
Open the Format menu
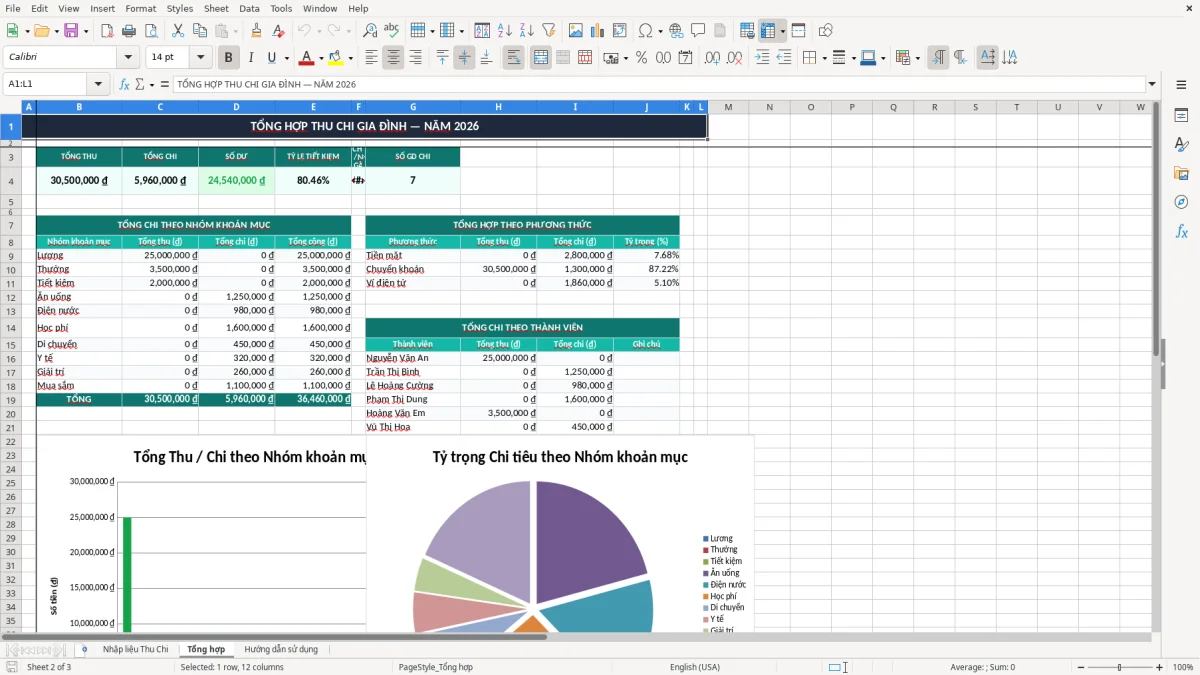pyautogui.click(x=140, y=8)
